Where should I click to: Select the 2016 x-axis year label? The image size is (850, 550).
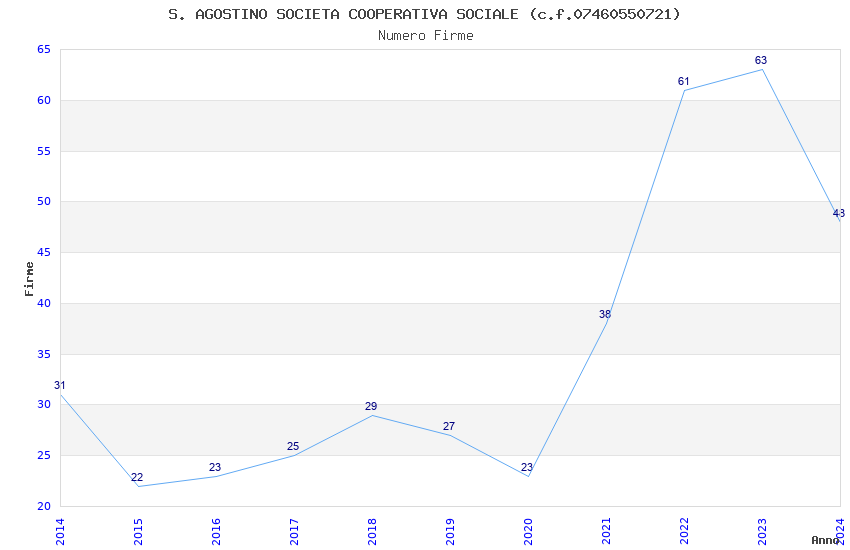(216, 532)
